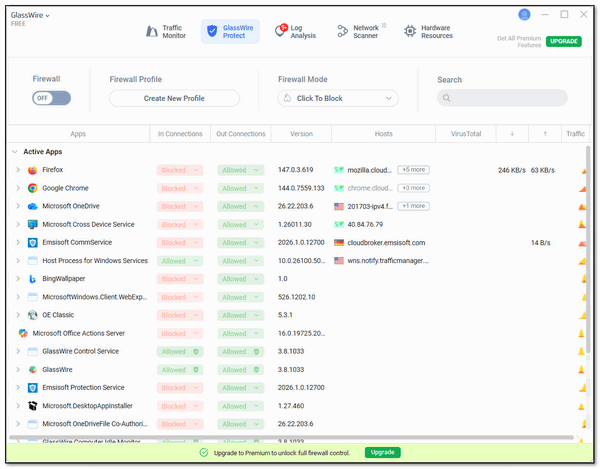The image size is (600, 469).
Task: Click the Log Analysis alert badge icon
Action: pyautogui.click(x=284, y=28)
